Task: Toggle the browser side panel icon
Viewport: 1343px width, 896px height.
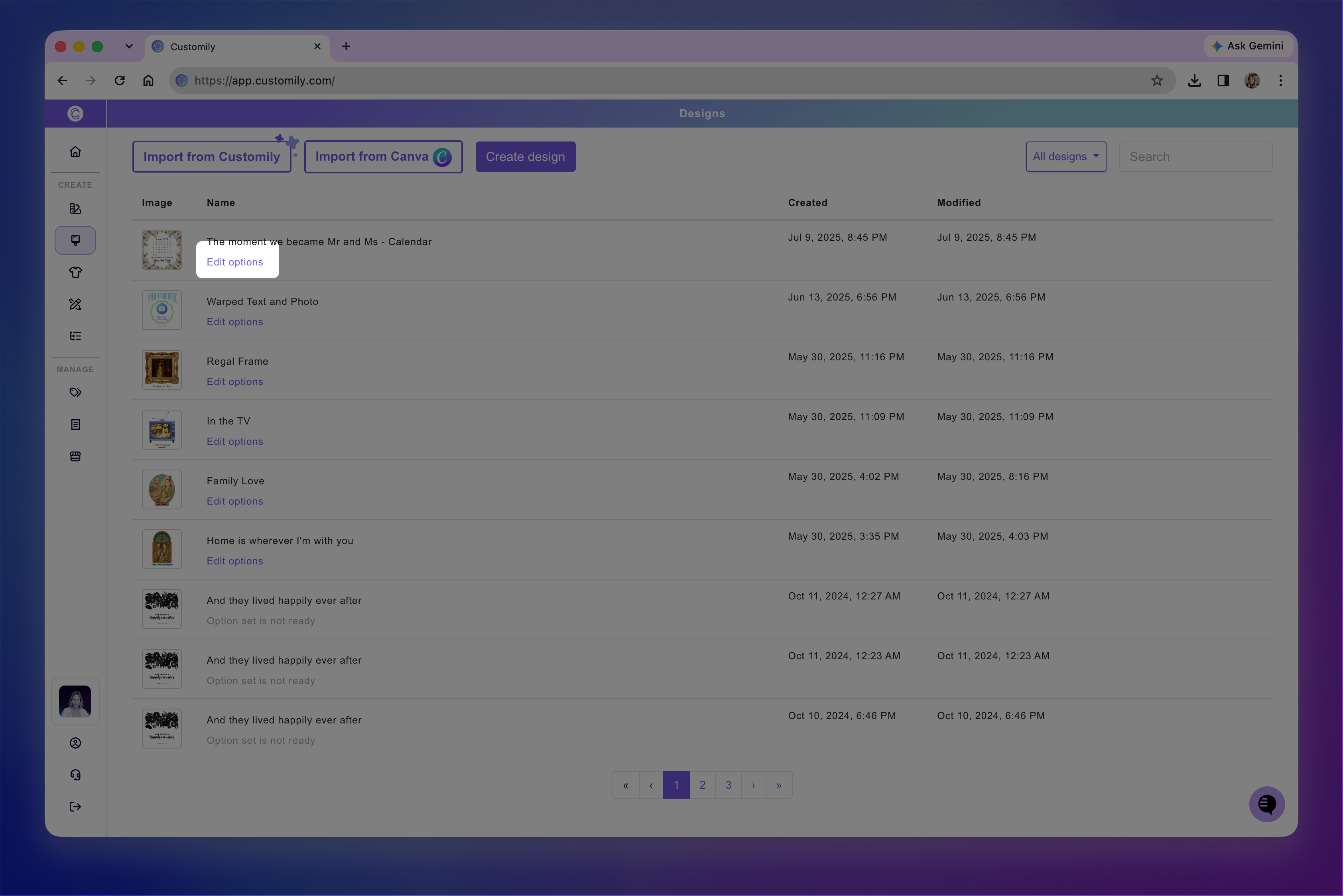Action: click(x=1223, y=81)
